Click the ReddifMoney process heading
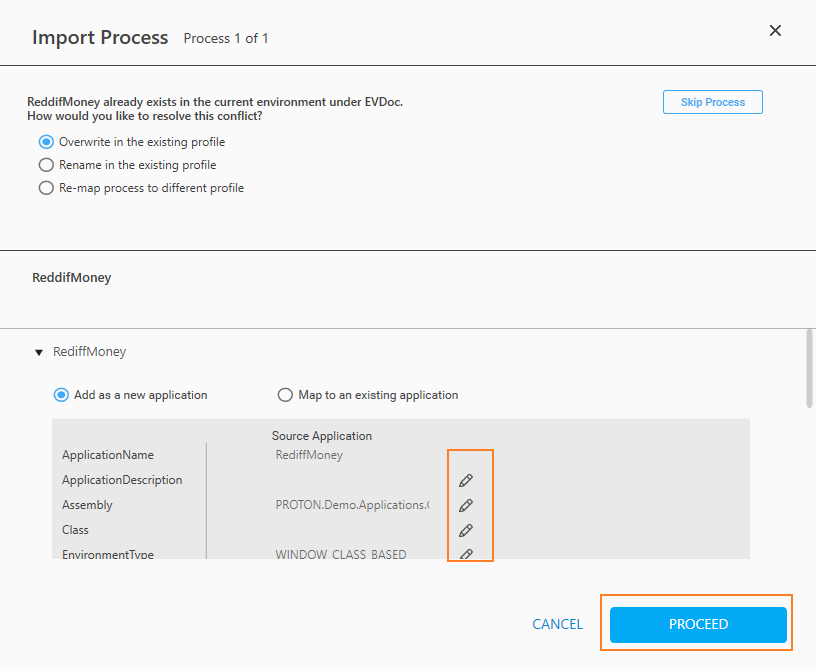816x669 pixels. click(72, 278)
